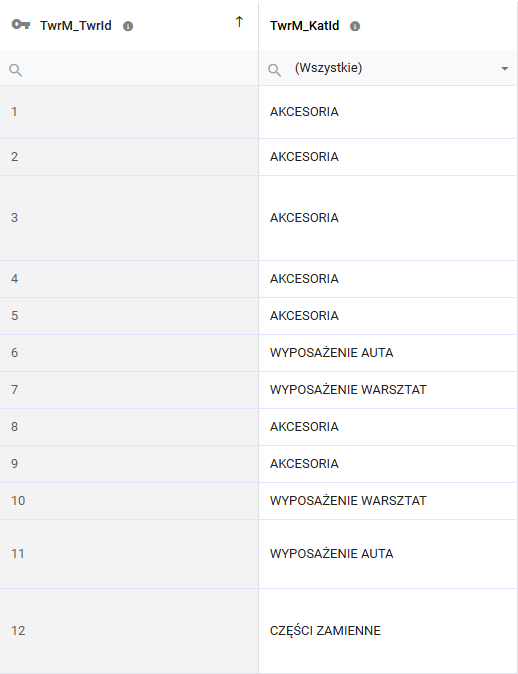Select the ID cell with value 12
Viewport: 518px width, 674px height.
click(x=129, y=631)
